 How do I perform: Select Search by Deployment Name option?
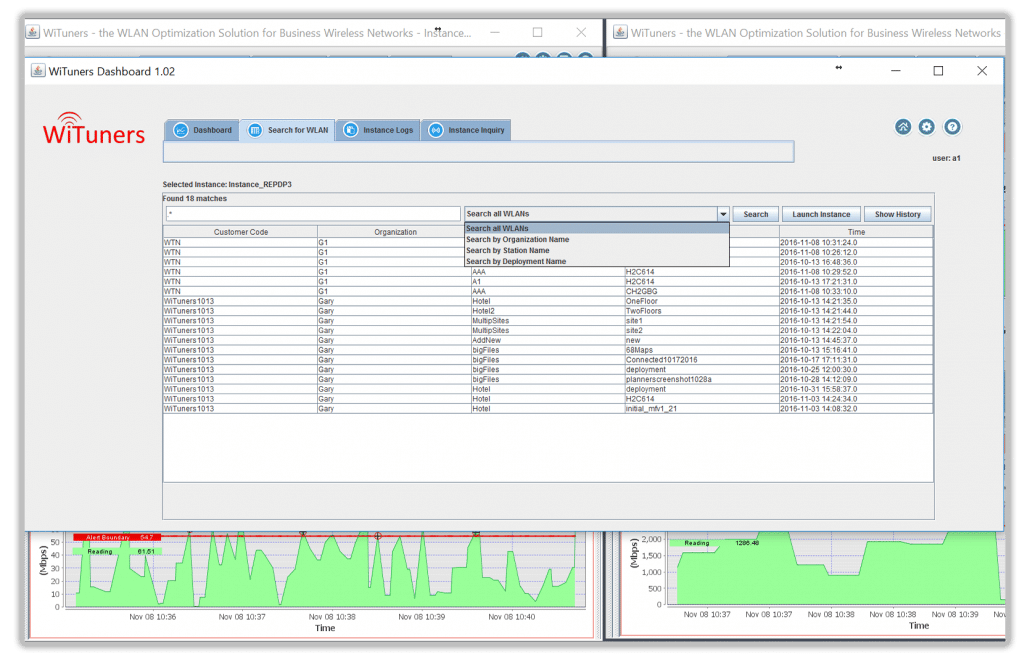[597, 261]
